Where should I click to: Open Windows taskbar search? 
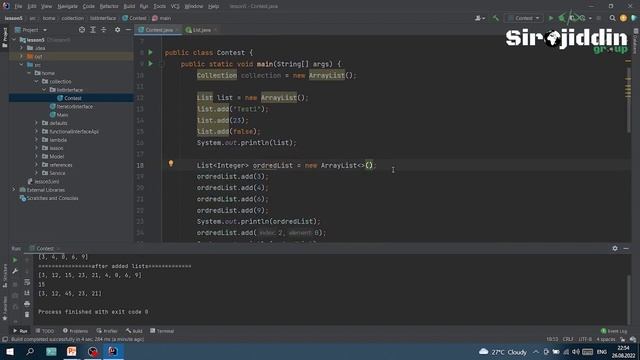[x=30, y=351]
